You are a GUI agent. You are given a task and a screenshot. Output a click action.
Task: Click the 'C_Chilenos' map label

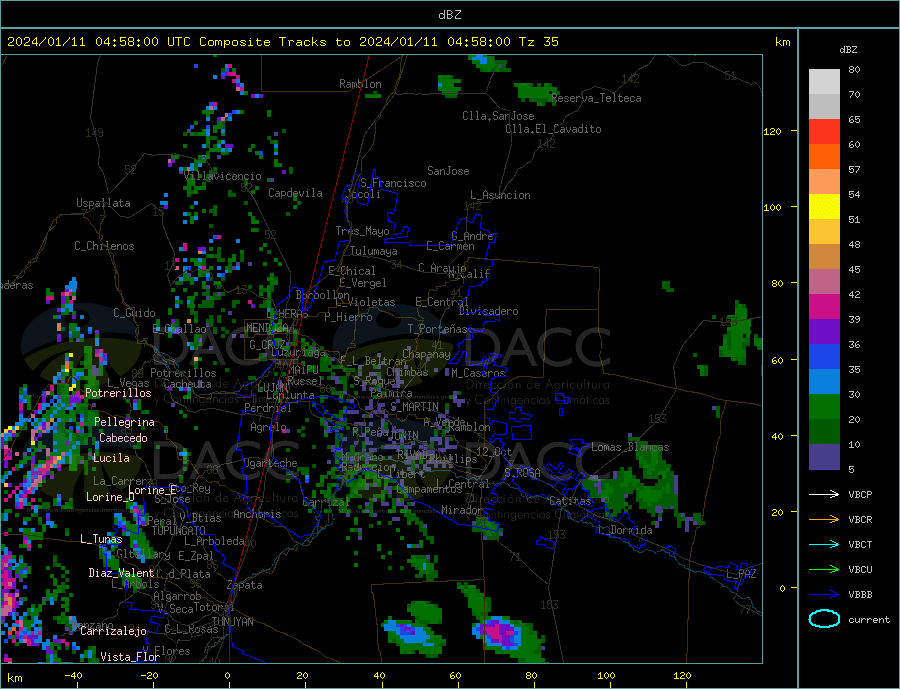104,246
